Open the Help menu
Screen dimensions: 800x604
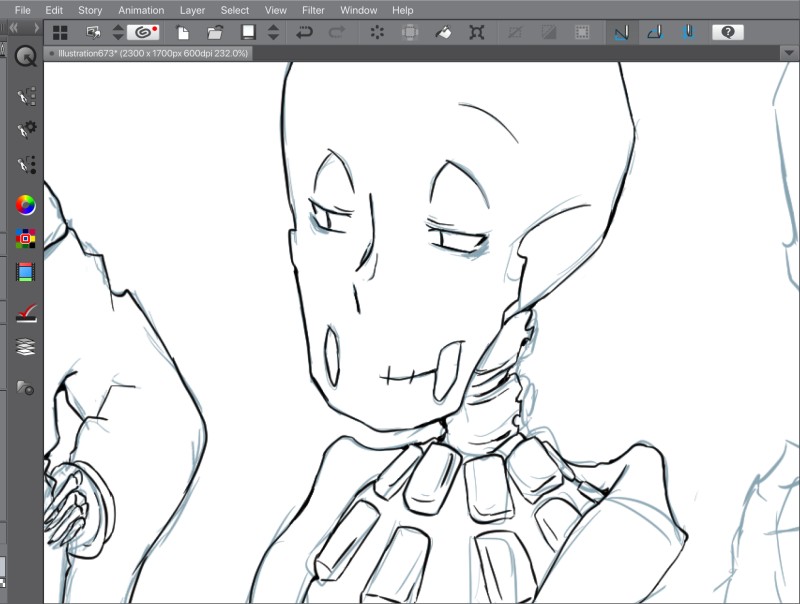pos(403,10)
